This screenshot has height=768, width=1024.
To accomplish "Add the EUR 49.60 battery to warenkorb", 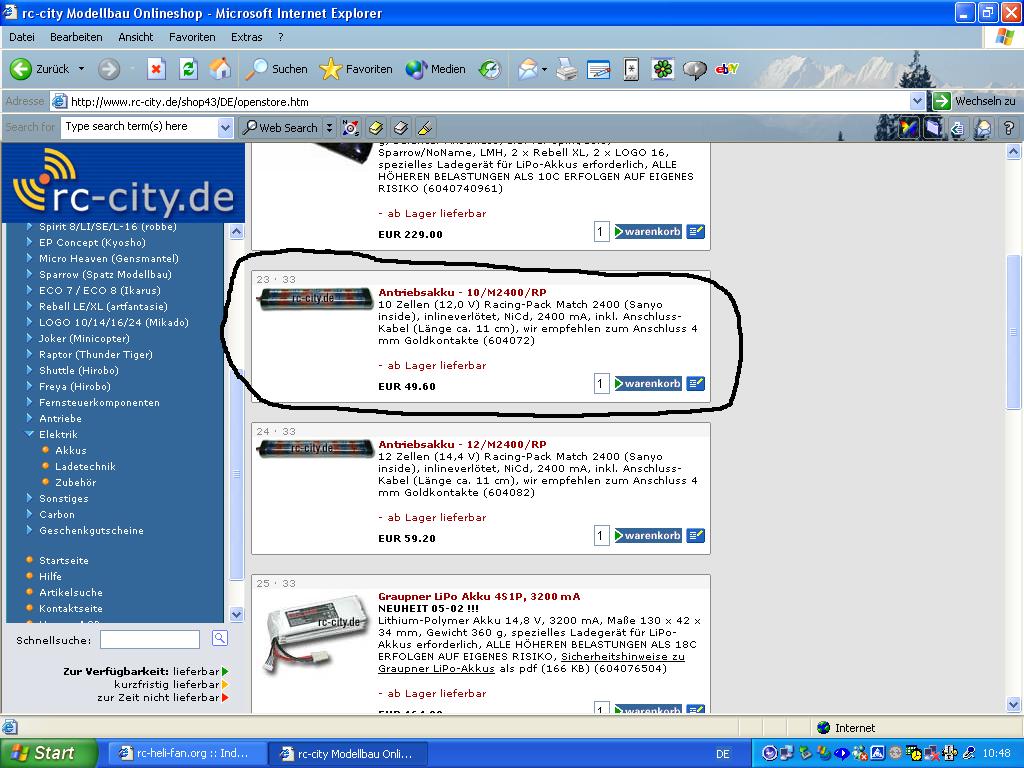I will click(648, 383).
